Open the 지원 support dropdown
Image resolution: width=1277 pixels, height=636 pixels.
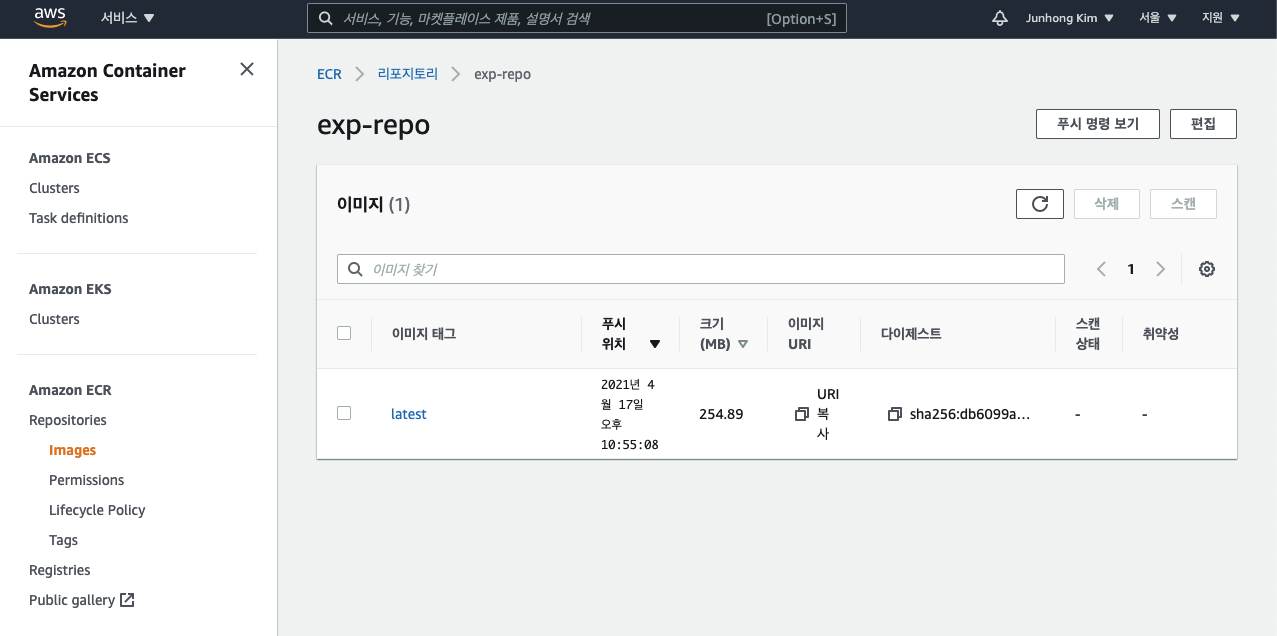tap(1221, 18)
